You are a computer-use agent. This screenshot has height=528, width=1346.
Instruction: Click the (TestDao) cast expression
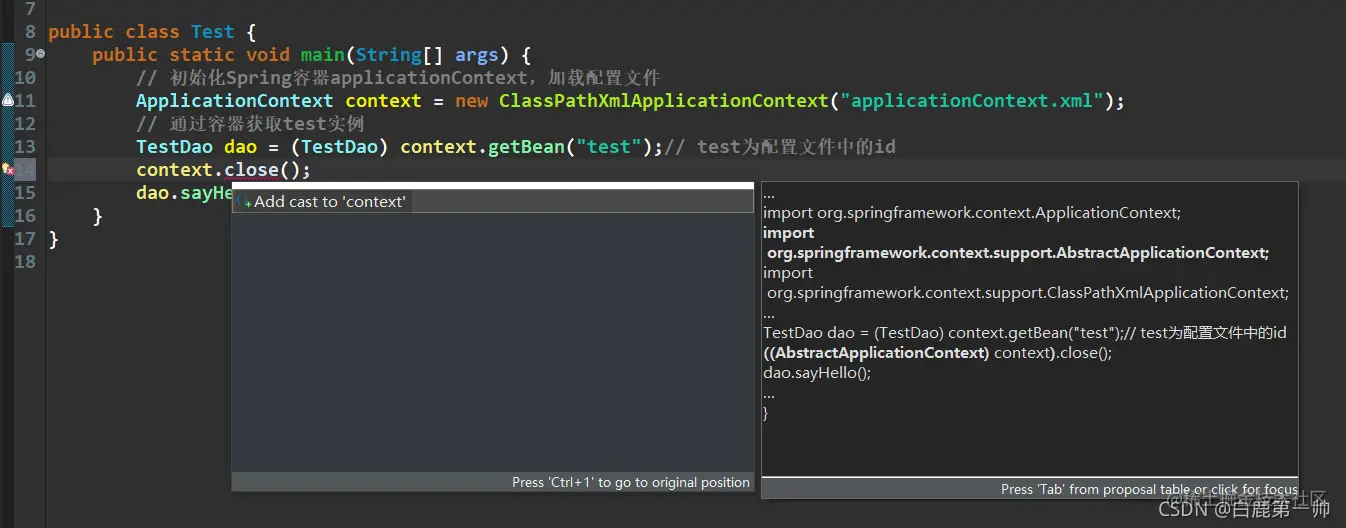click(x=340, y=147)
